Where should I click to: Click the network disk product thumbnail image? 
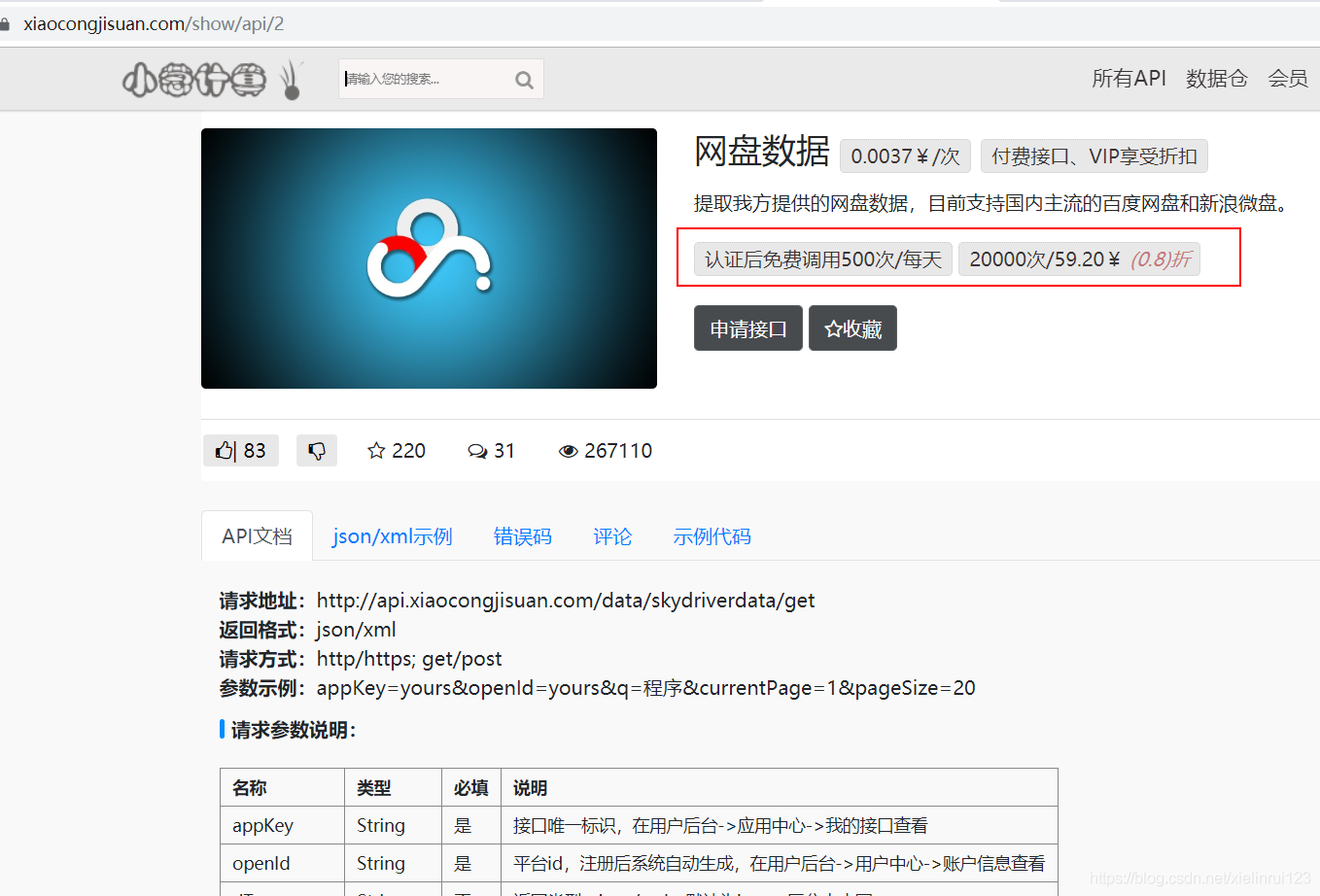click(x=429, y=258)
